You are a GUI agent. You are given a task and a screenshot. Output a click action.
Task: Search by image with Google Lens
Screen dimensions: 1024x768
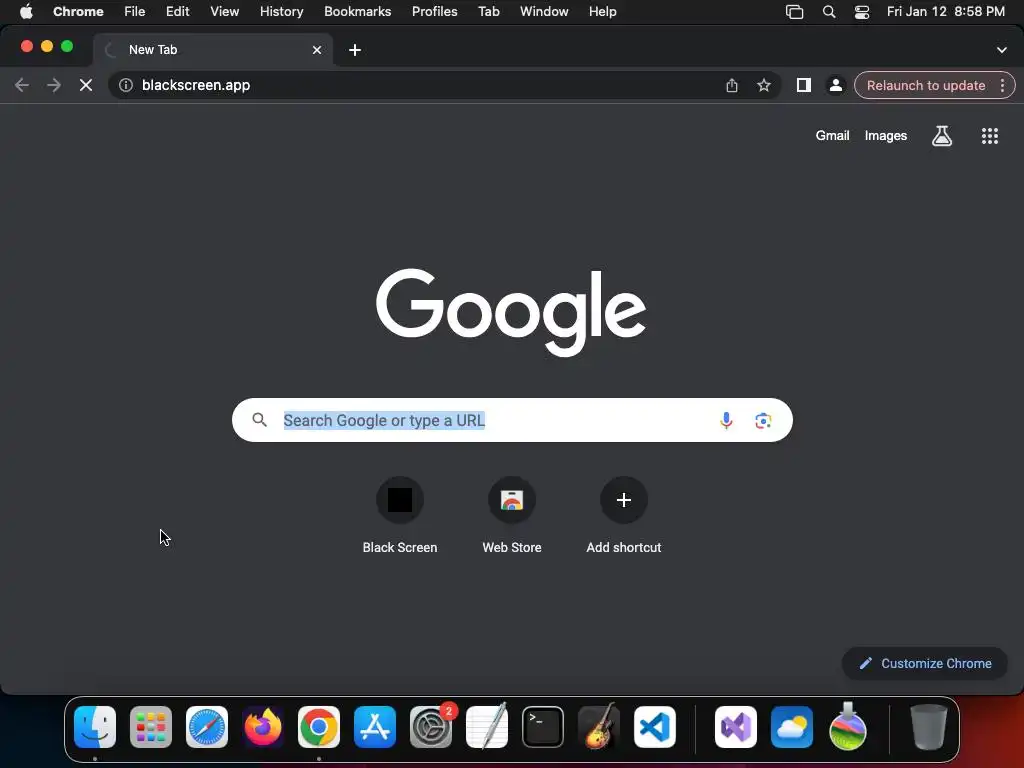763,420
